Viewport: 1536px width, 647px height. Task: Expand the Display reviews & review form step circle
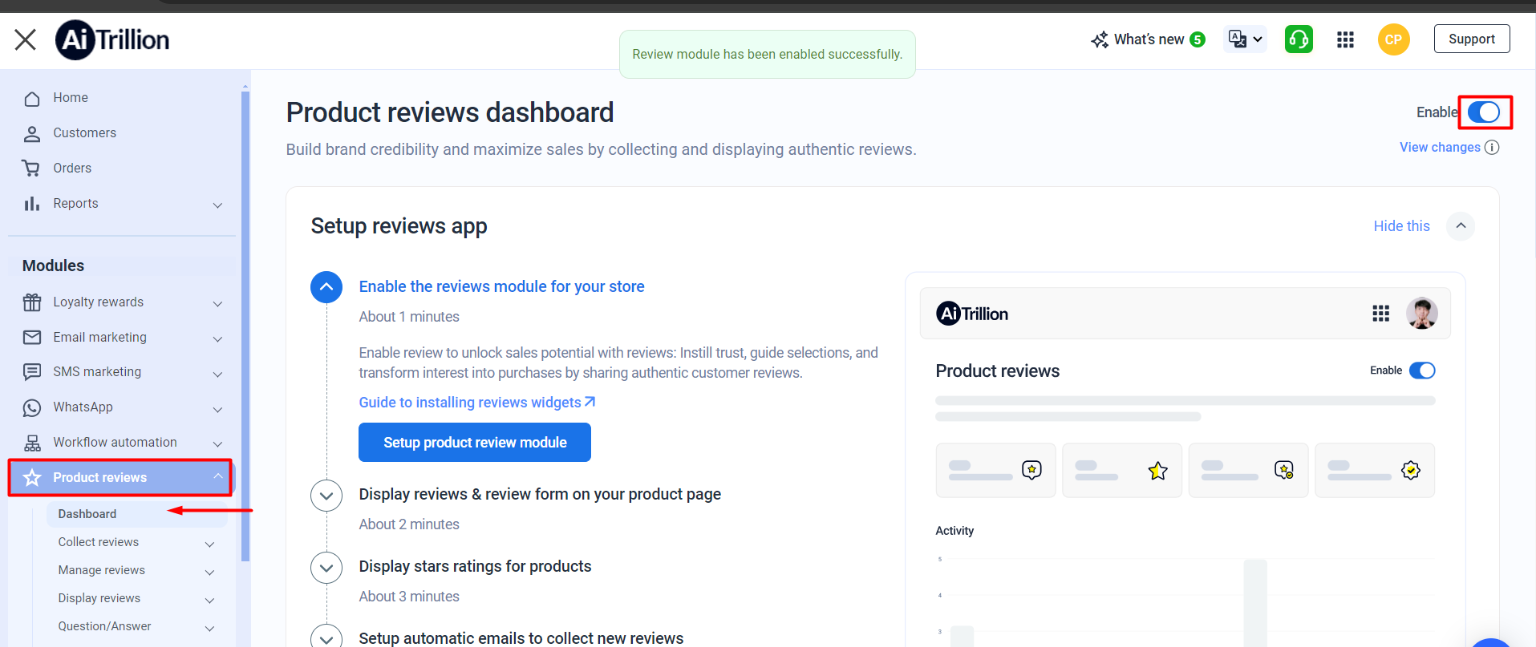click(x=326, y=495)
